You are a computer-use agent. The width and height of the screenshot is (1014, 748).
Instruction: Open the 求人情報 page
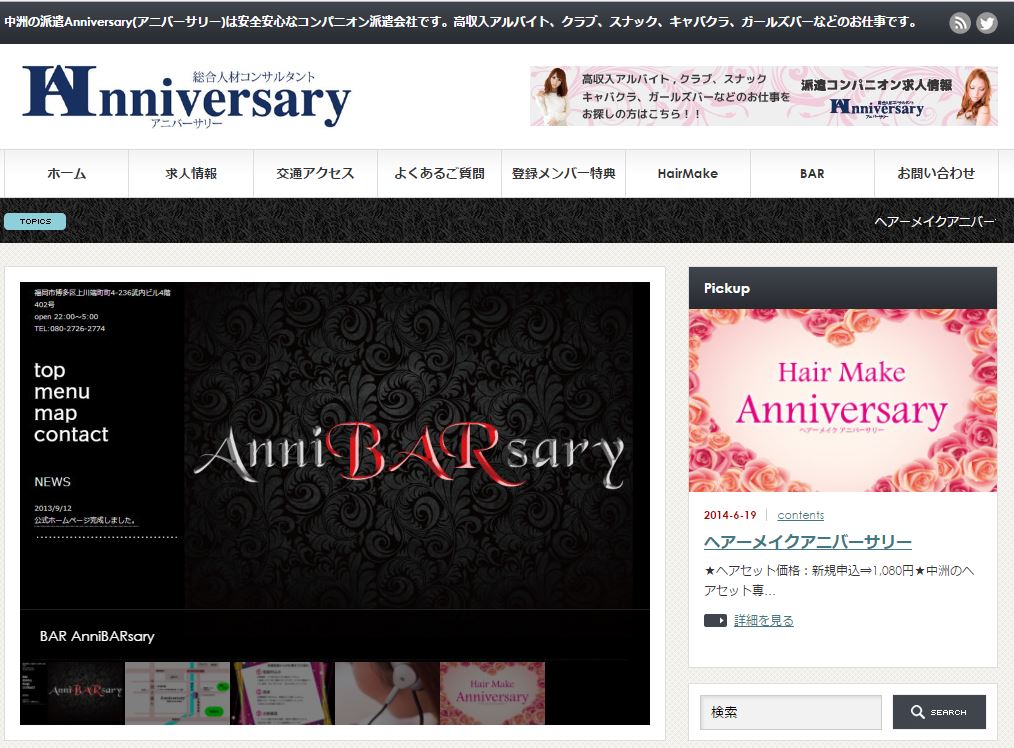tap(190, 173)
